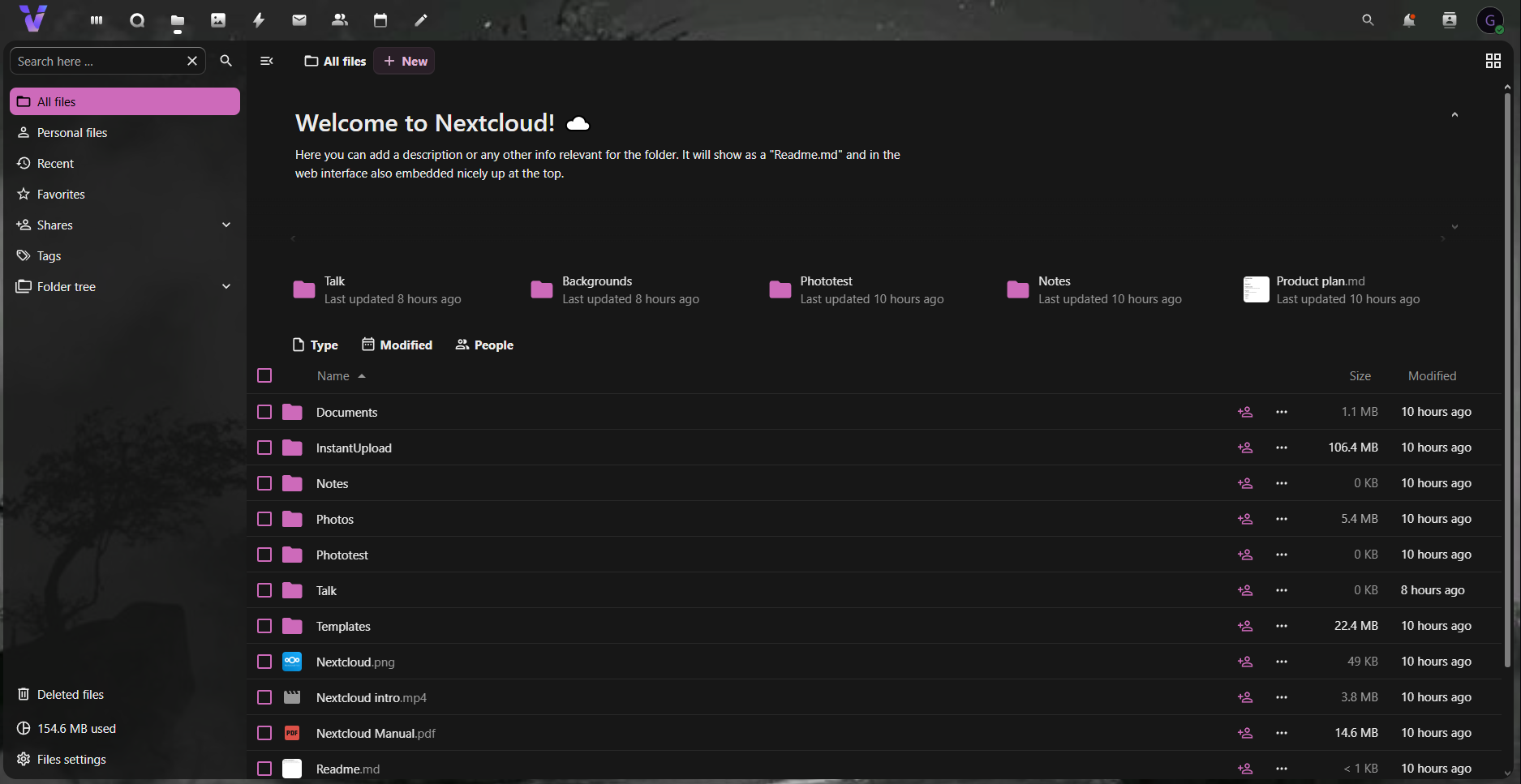The width and height of the screenshot is (1521, 784).
Task: Check the InstantUpload checkbox
Action: [x=264, y=448]
